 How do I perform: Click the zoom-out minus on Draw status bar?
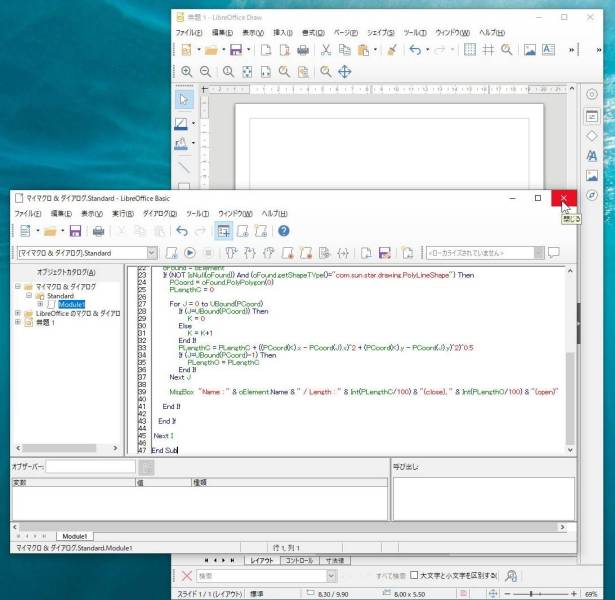(508, 593)
